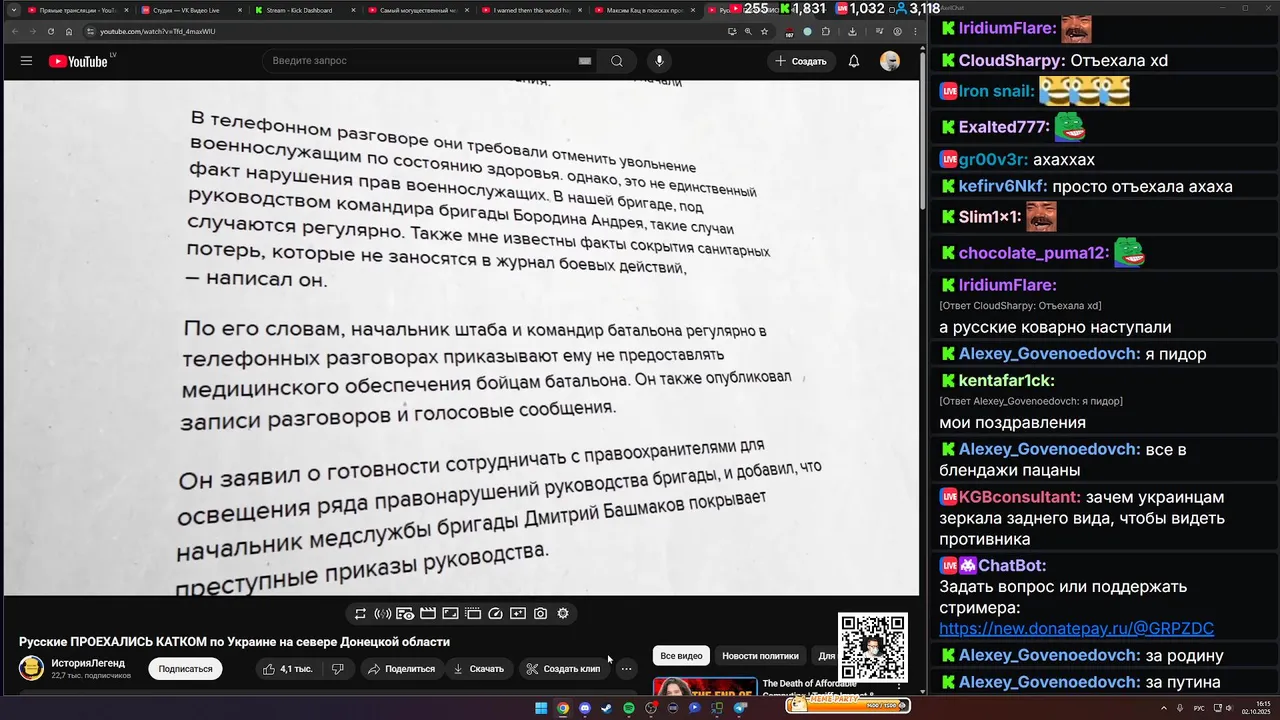Open more actions ellipsis next to Создать клип
The image size is (1280, 720).
click(626, 669)
